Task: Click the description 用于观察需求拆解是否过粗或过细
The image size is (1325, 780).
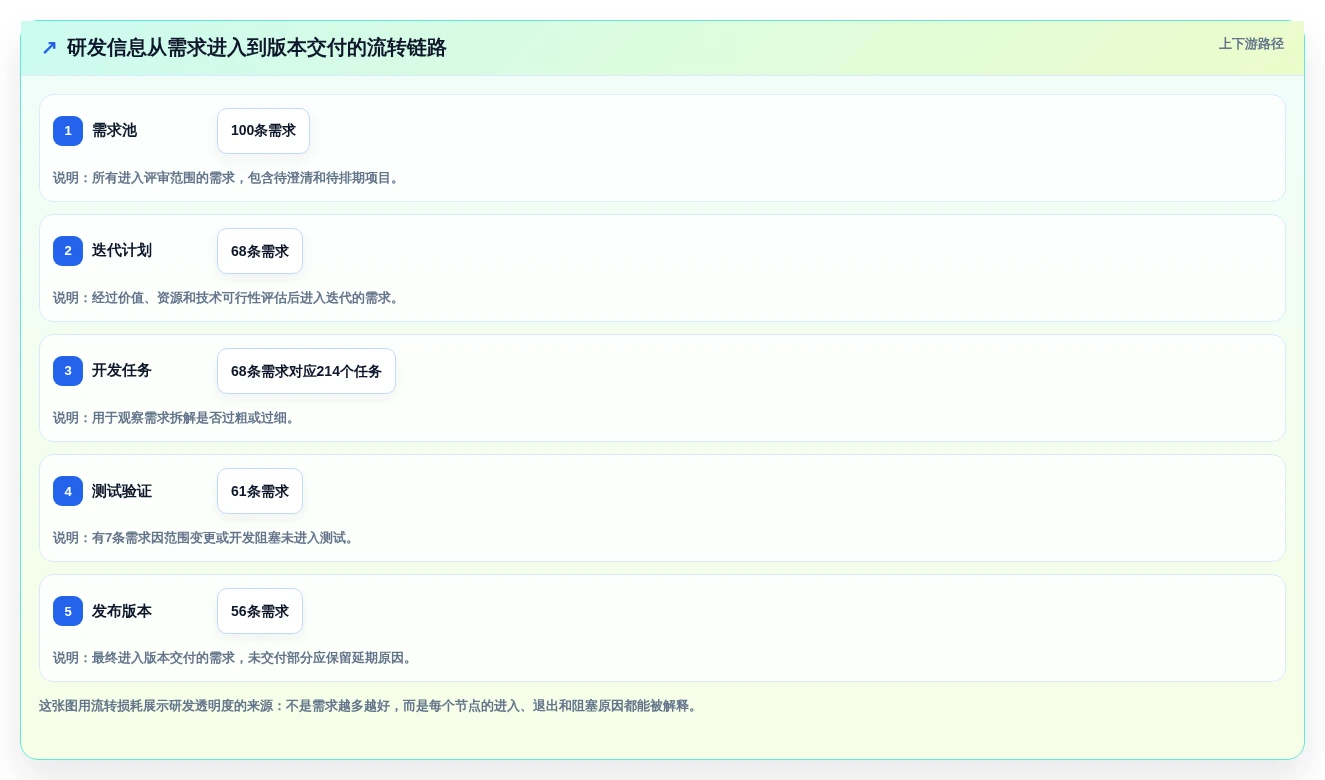Action: (176, 418)
